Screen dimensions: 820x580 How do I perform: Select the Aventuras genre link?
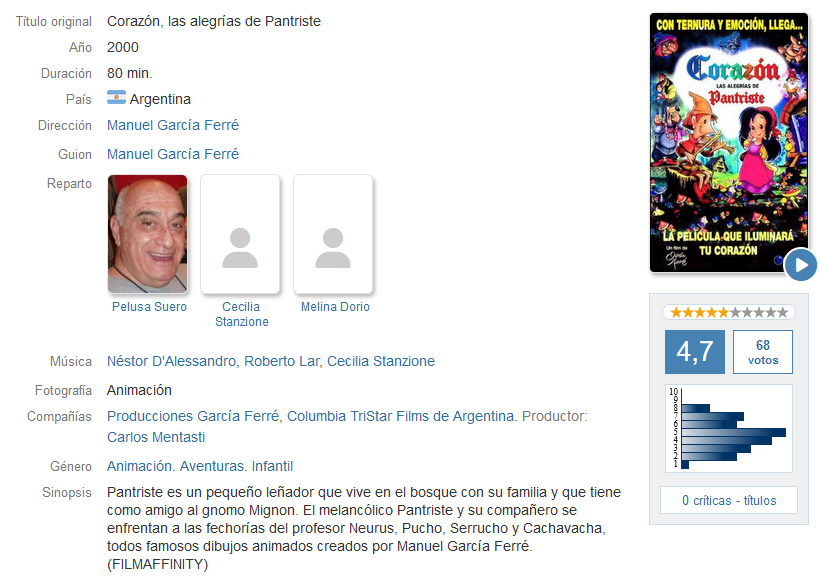(212, 466)
